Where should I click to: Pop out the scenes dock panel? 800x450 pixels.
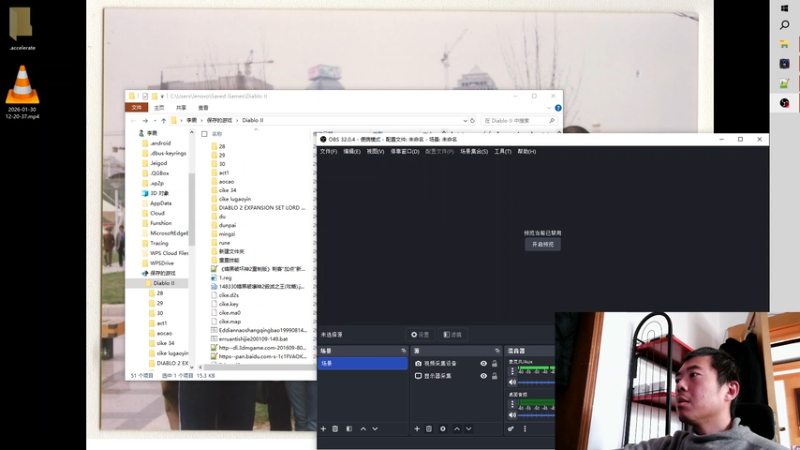point(404,351)
